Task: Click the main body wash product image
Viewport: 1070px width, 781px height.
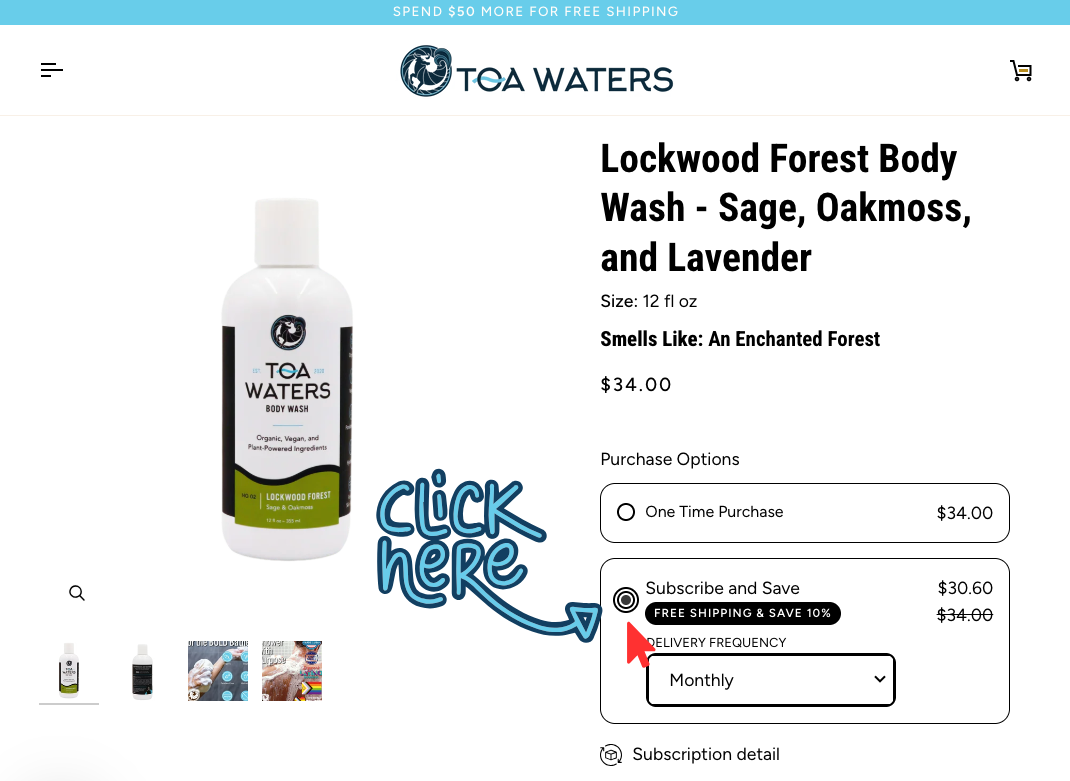Action: coord(287,379)
